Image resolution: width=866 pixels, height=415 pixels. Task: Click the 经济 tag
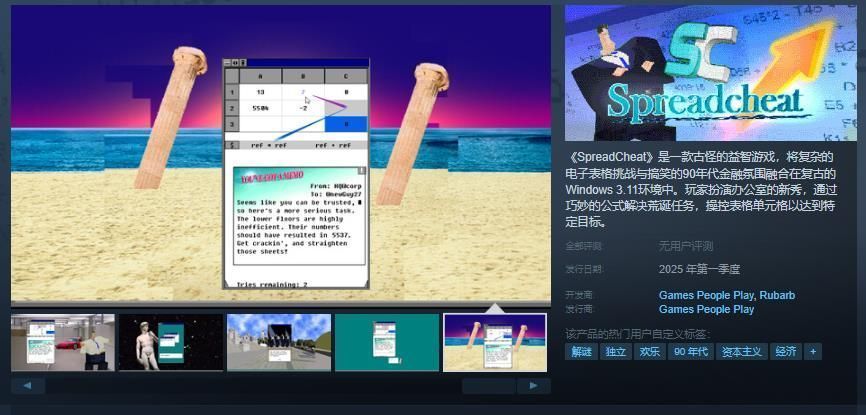785,351
